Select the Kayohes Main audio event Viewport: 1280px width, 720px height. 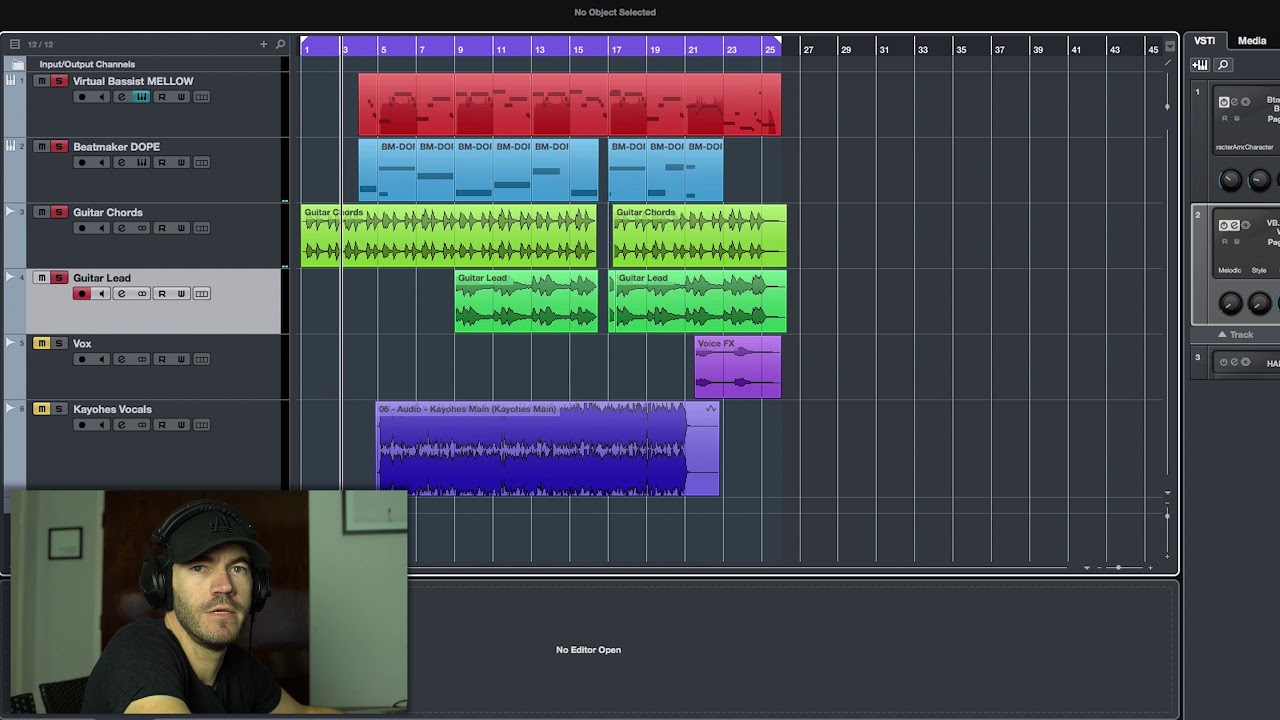(x=547, y=449)
